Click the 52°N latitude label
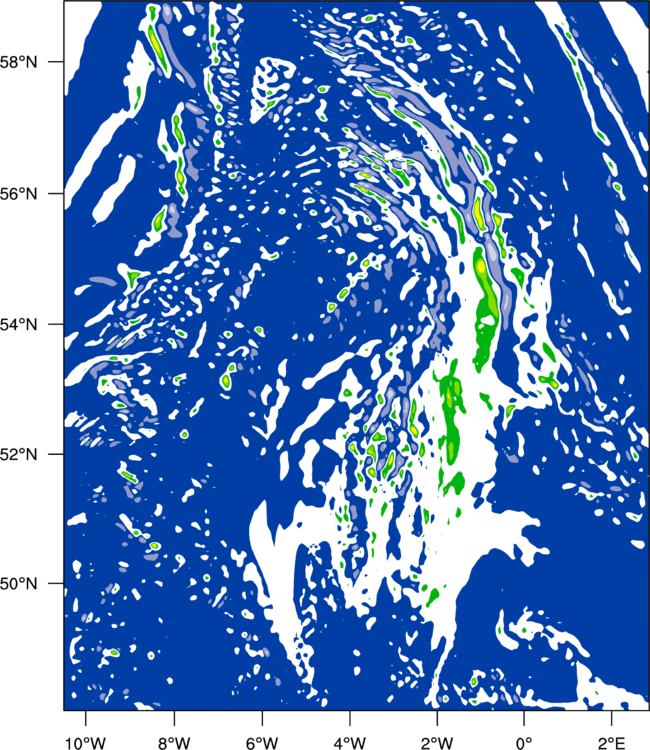Viewport: 650px width, 750px height. click(19, 453)
